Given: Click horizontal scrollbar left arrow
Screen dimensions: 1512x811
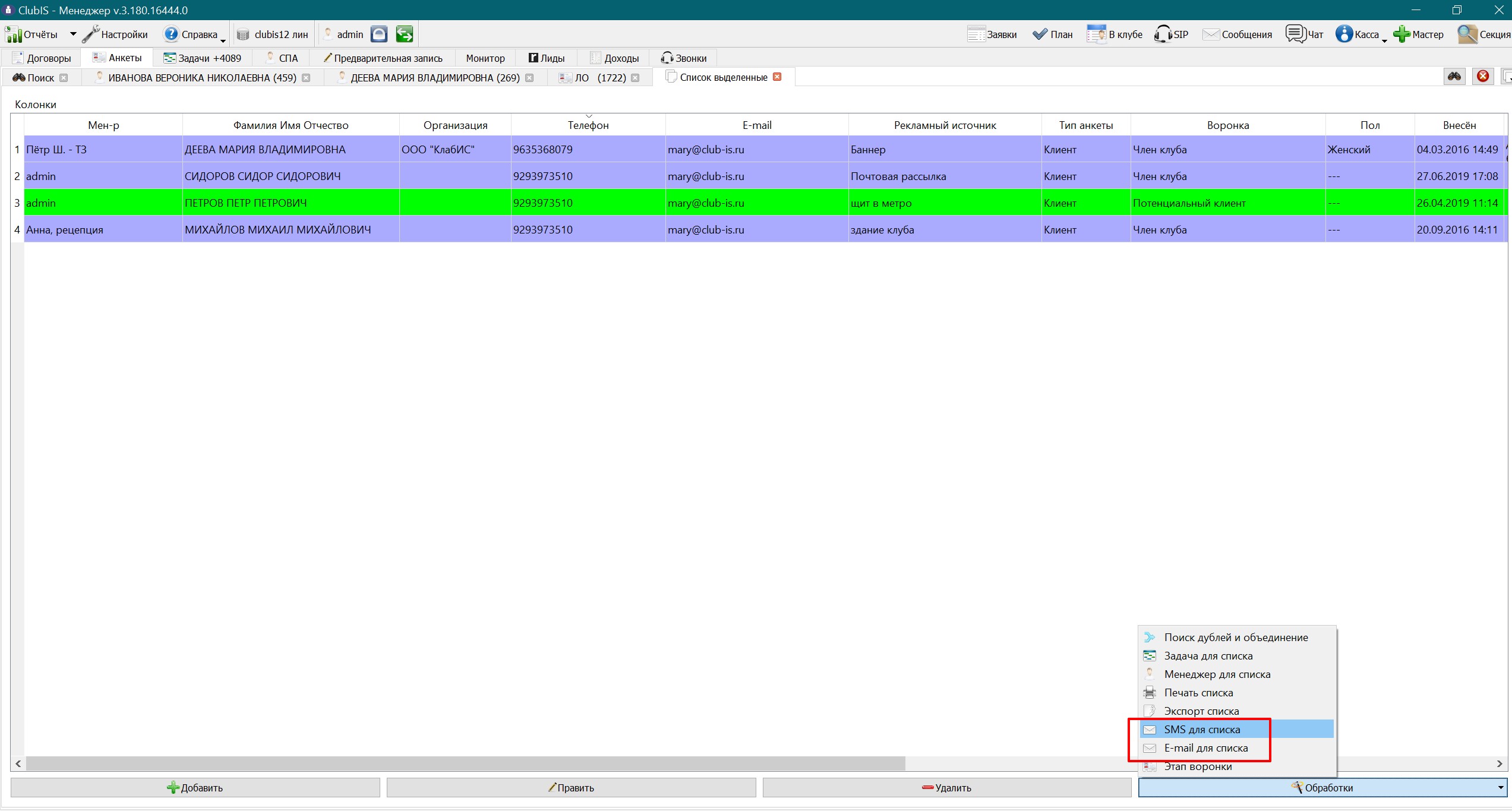Looking at the screenshot, I should point(18,764).
